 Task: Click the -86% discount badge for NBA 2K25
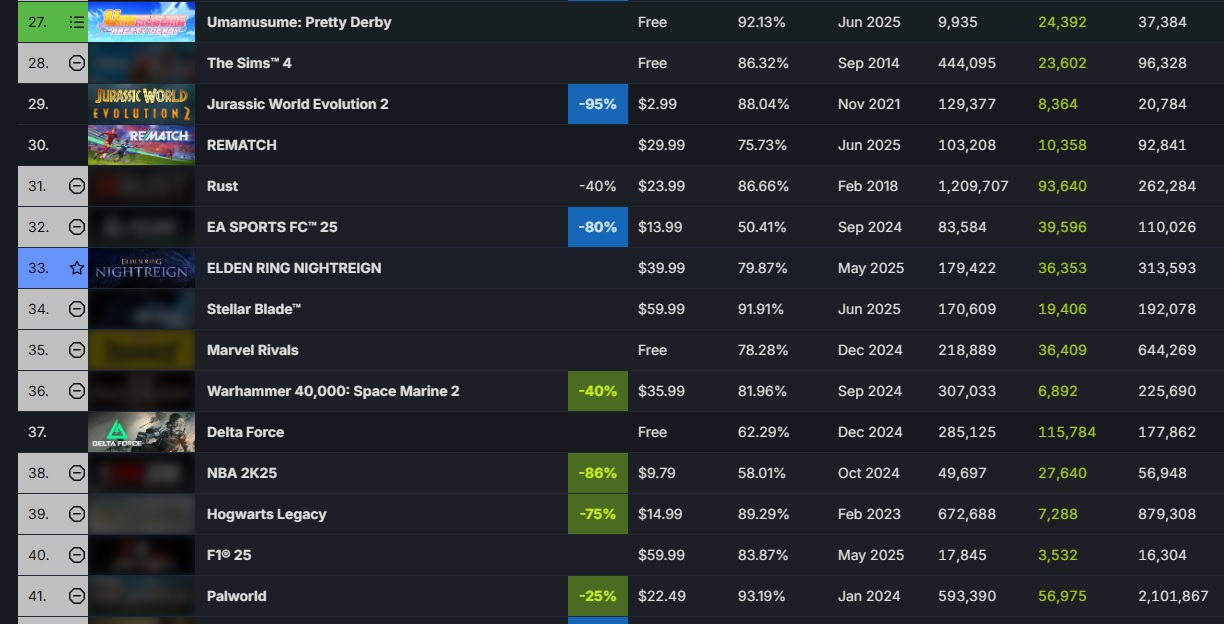point(598,473)
